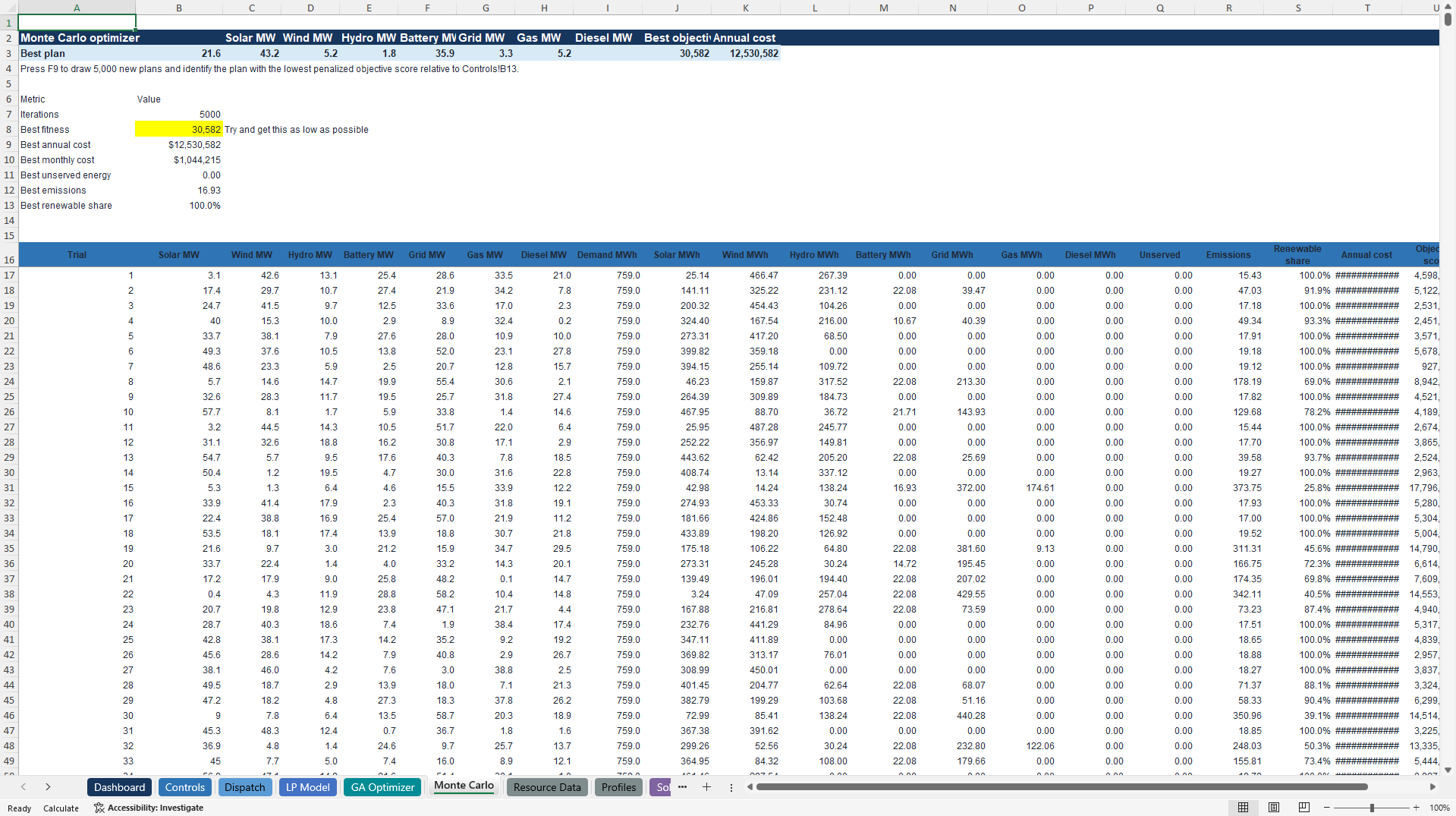Click the Unserved column header
Viewport: 1456px width, 816px height.
pos(1159,255)
